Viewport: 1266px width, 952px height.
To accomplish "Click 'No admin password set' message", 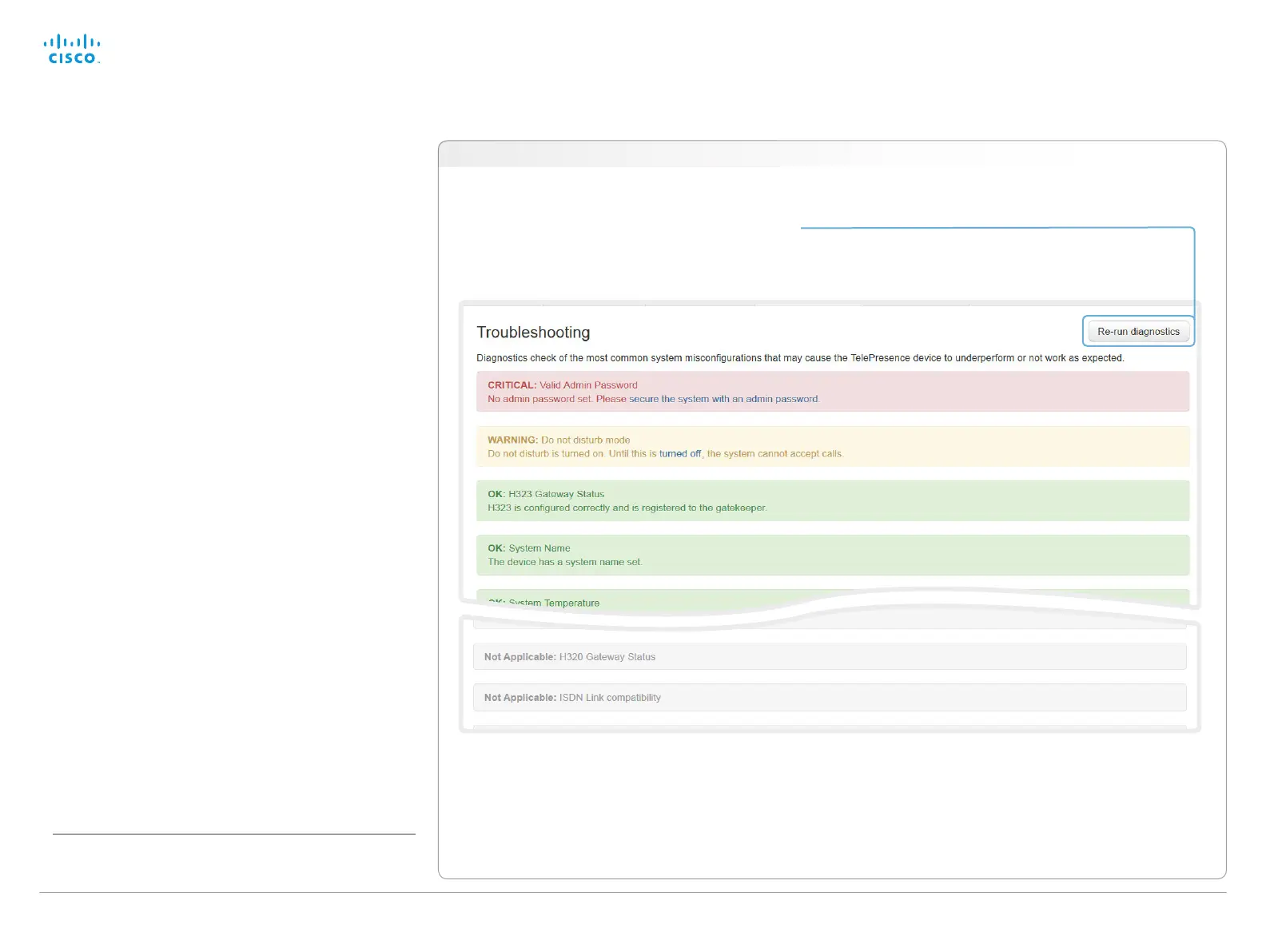I will point(539,399).
